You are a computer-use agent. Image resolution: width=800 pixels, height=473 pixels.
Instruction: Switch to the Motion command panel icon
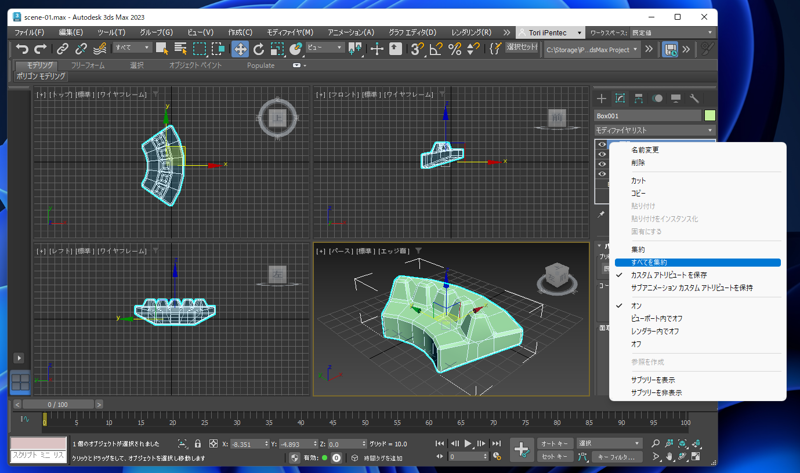[657, 98]
